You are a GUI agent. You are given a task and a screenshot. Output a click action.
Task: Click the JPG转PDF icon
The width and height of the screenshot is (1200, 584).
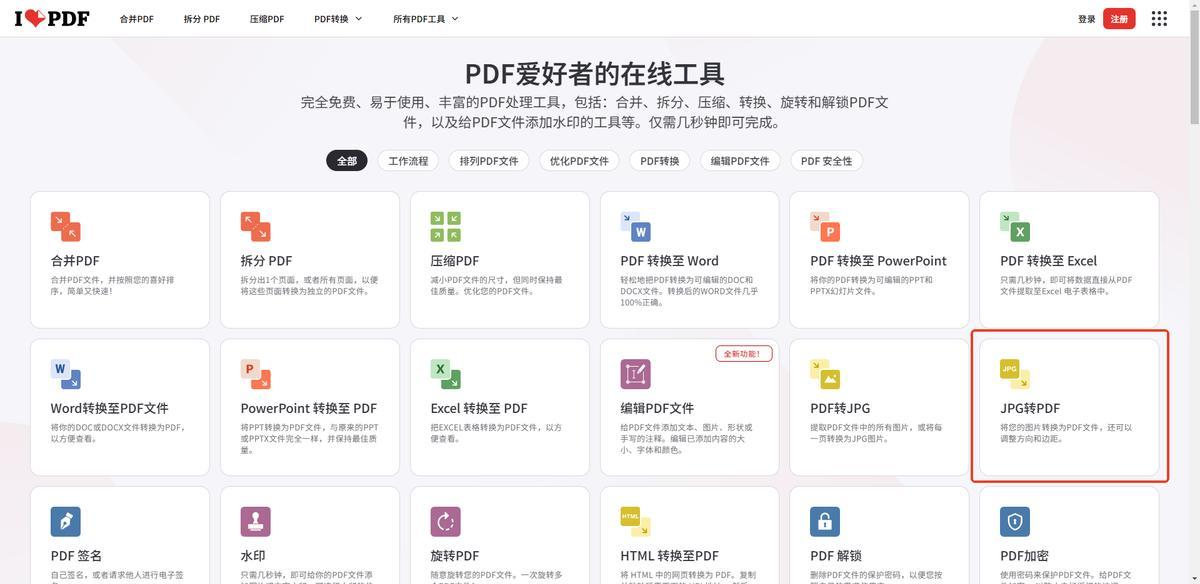1015,374
